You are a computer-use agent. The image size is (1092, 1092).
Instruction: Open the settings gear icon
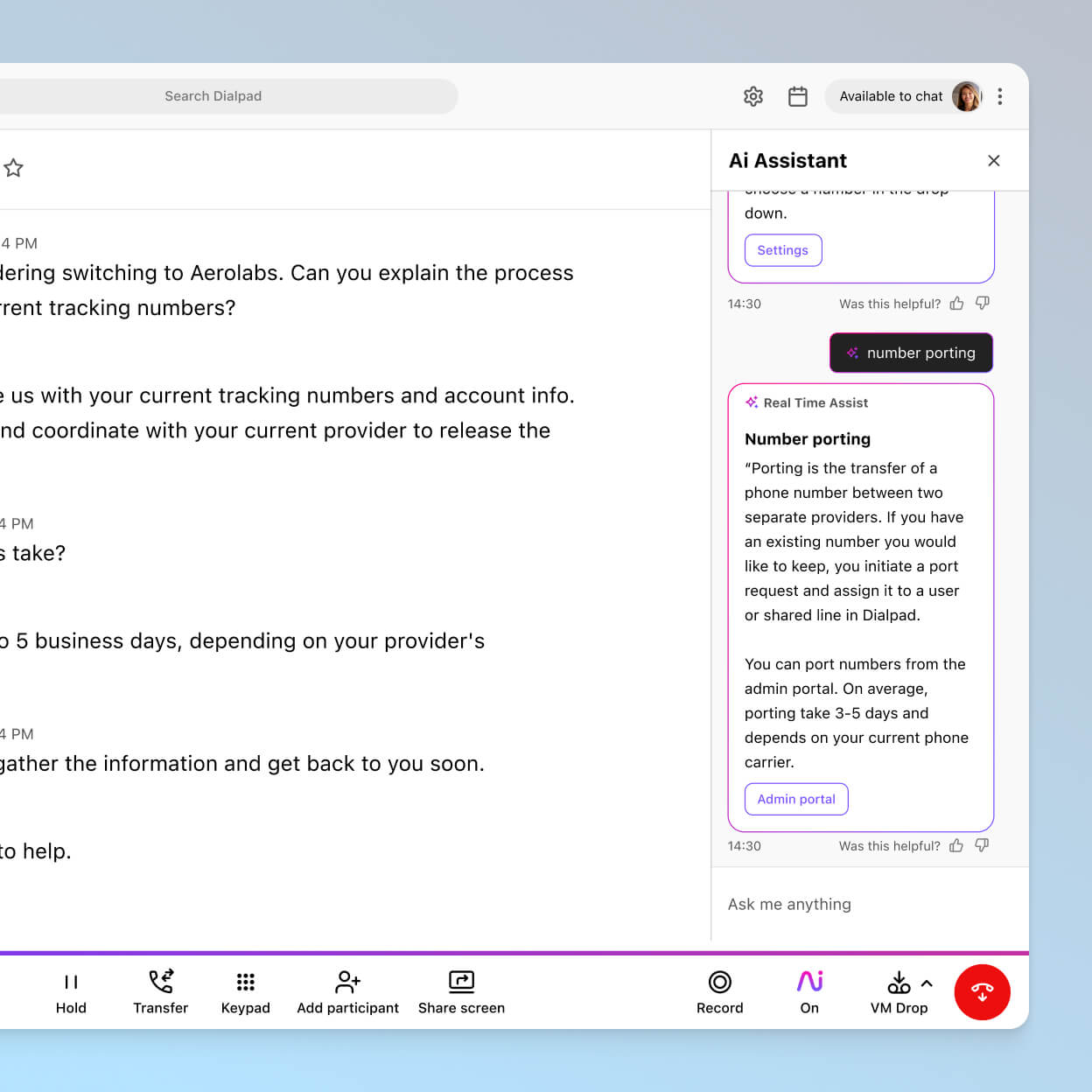(753, 96)
